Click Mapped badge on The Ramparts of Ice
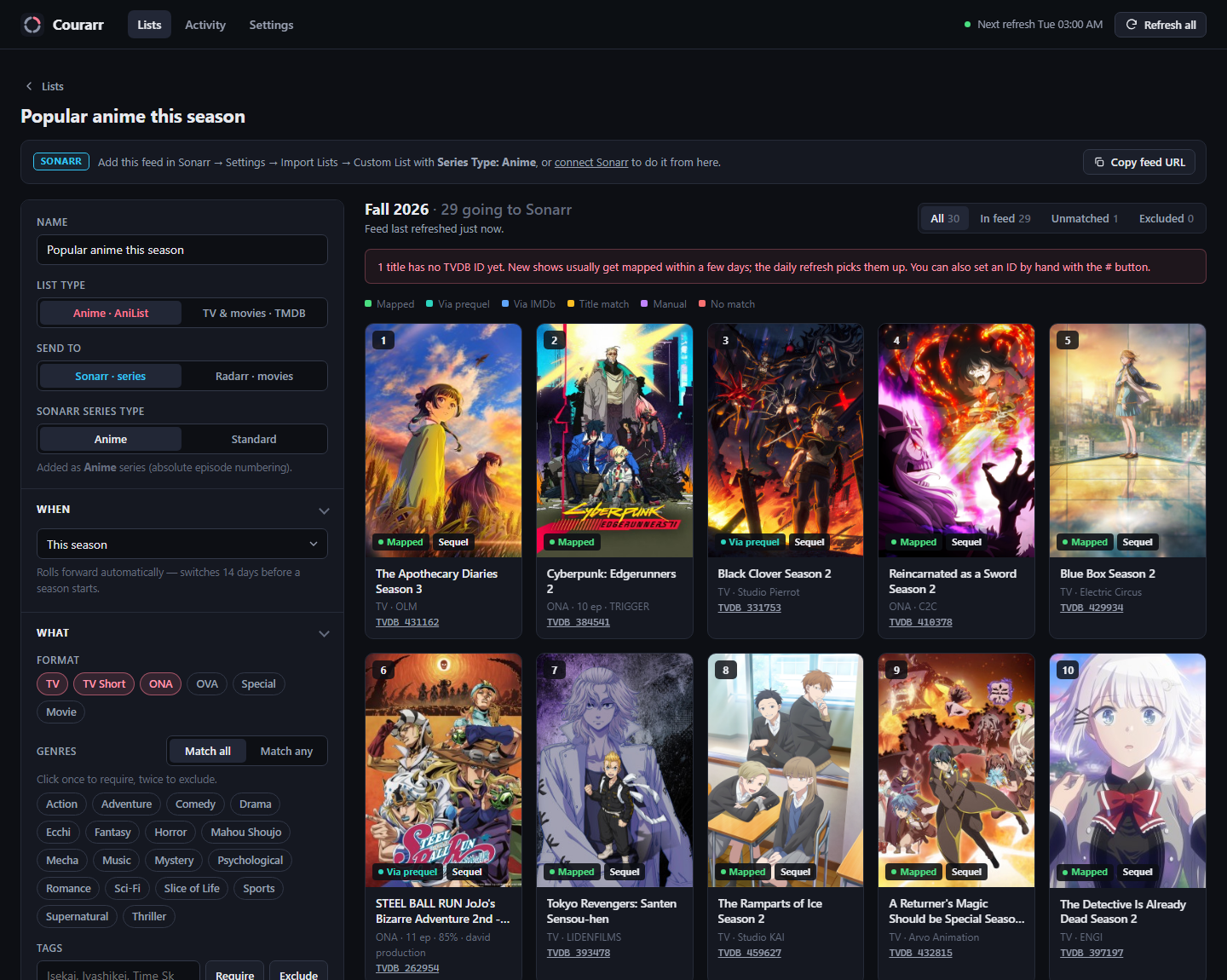The height and width of the screenshot is (980, 1227). click(743, 872)
